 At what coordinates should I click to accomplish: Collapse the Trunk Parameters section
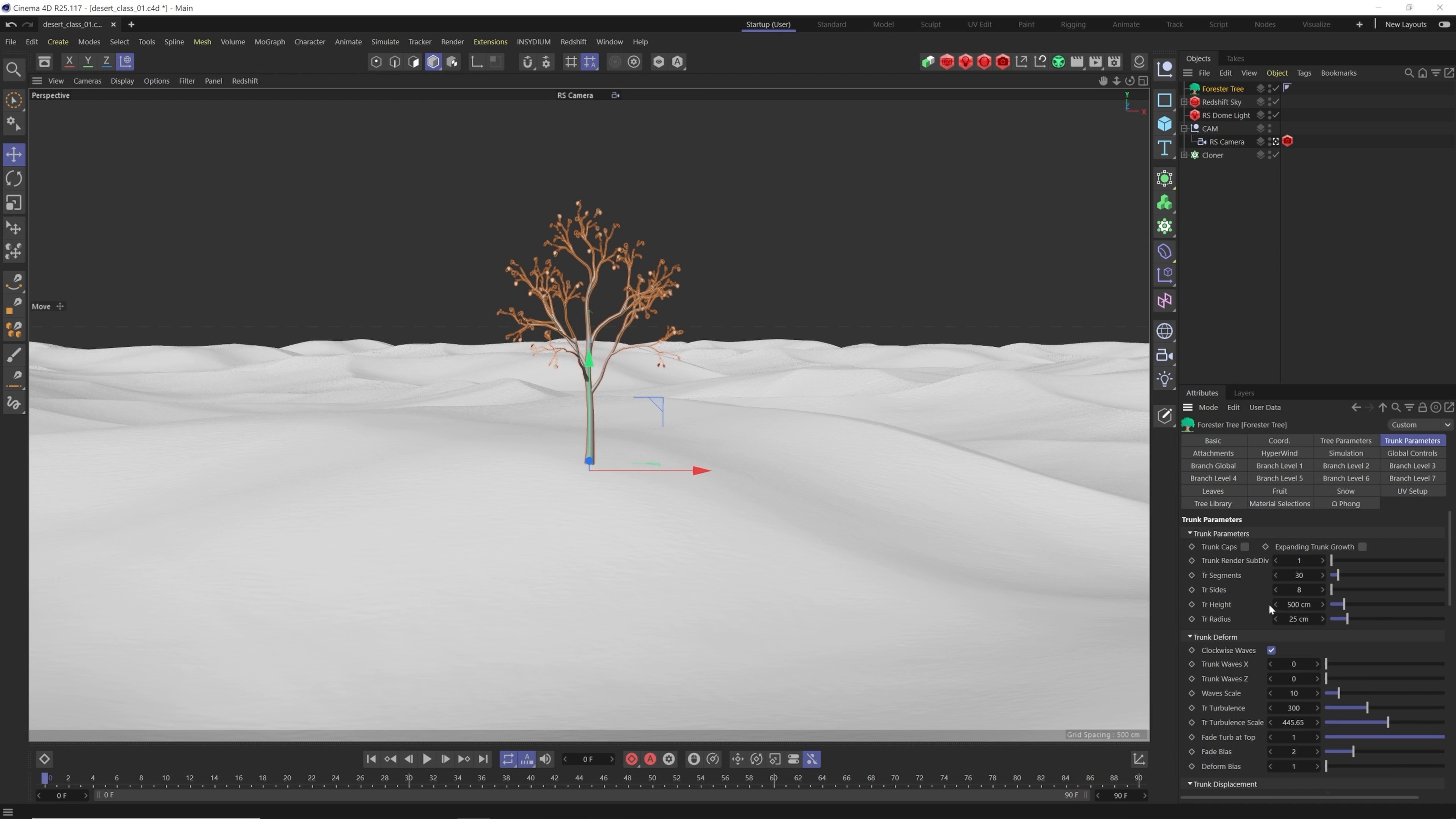[1190, 533]
